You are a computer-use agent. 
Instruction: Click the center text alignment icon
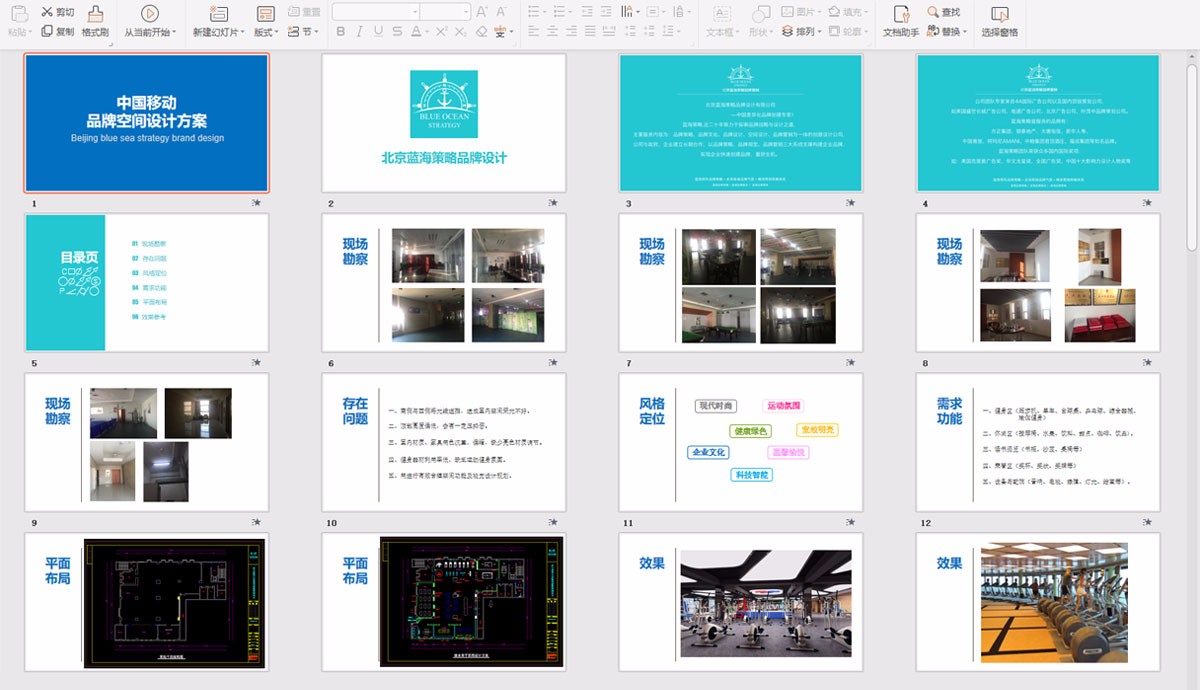[x=554, y=32]
